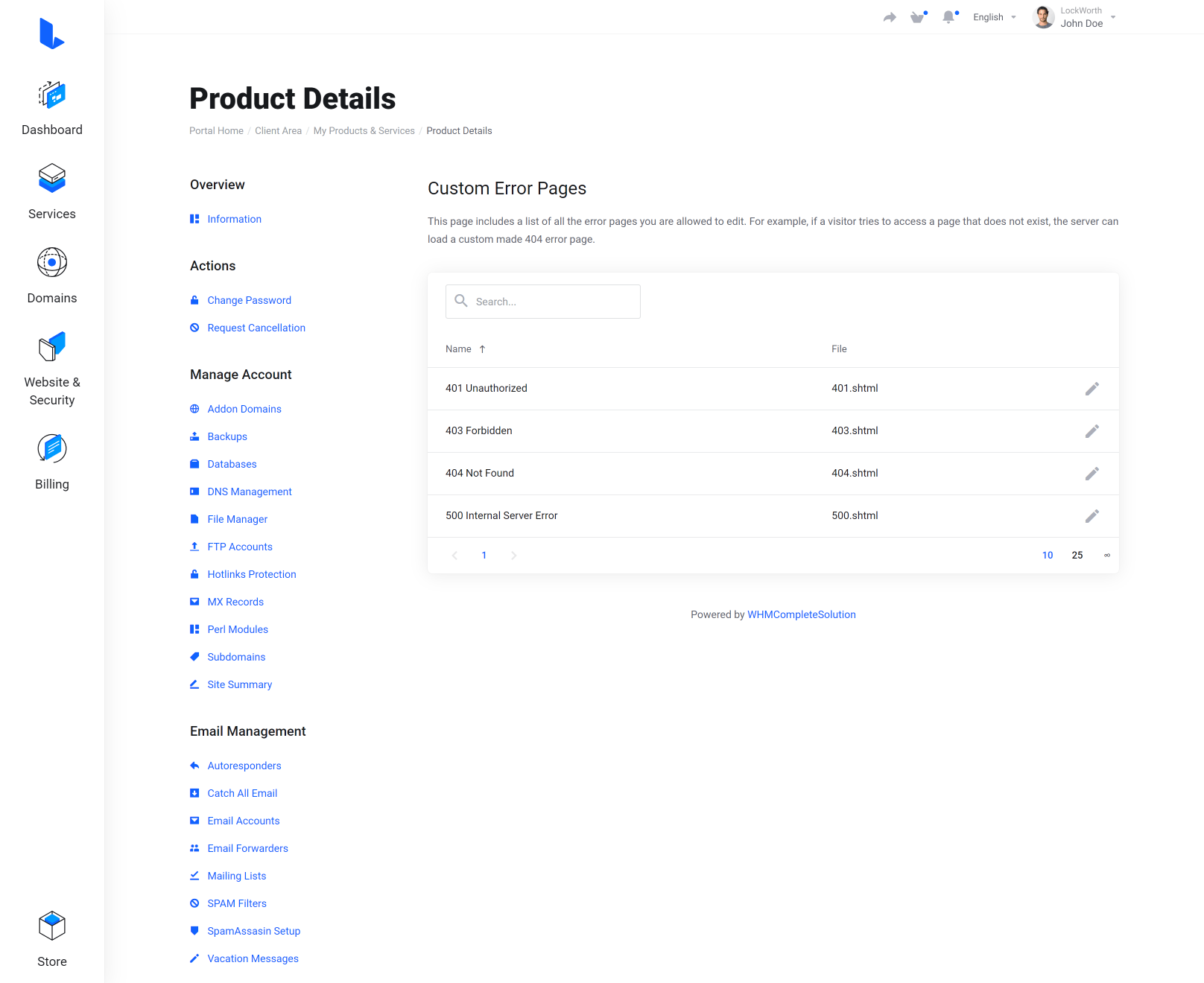Click the SpamAssasin Setup shield icon
The height and width of the screenshot is (983, 1204).
[x=194, y=931]
